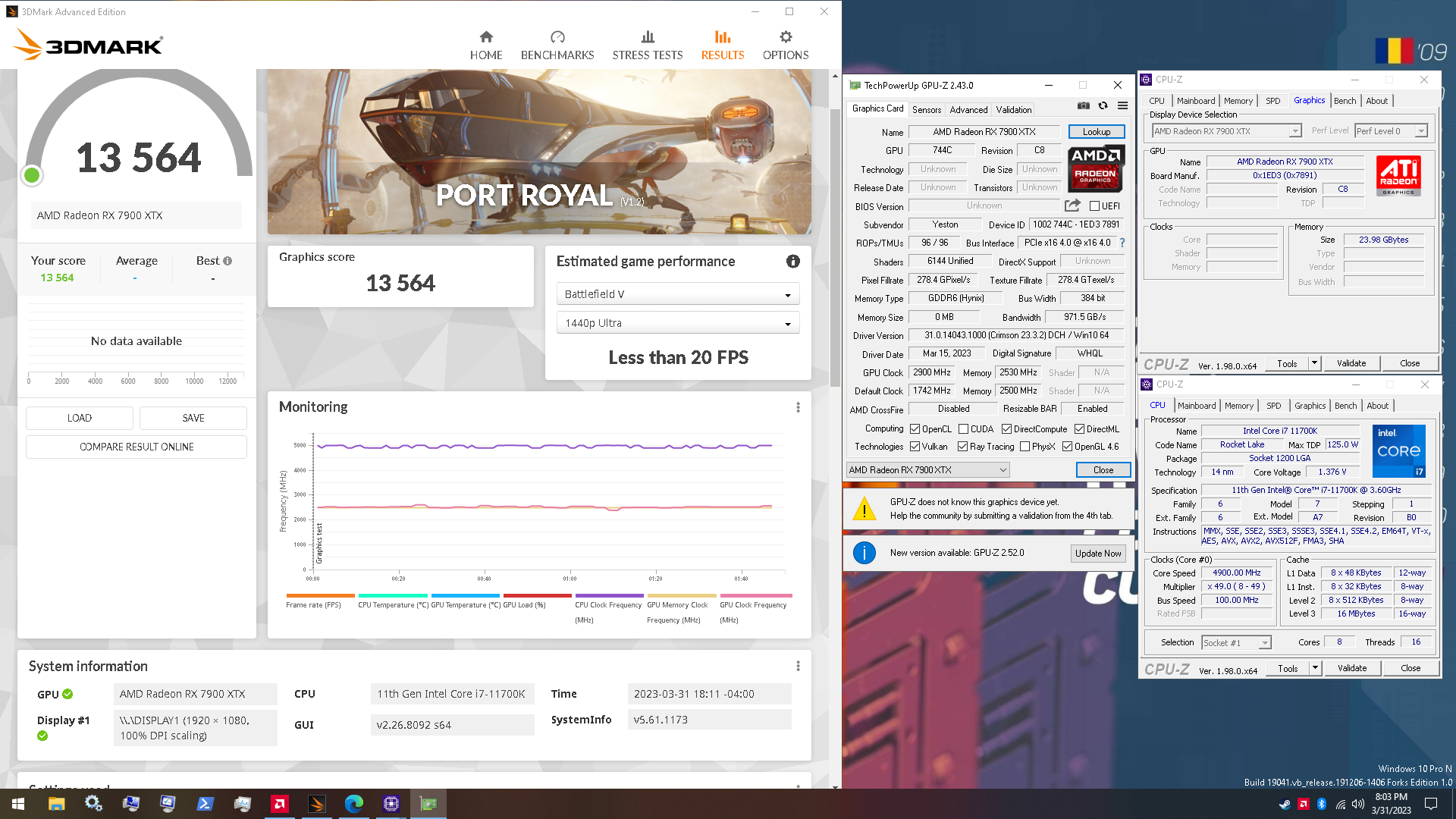Toggle the PhysX checkbox in GPU-Z
The image size is (1456, 819).
(1025, 447)
